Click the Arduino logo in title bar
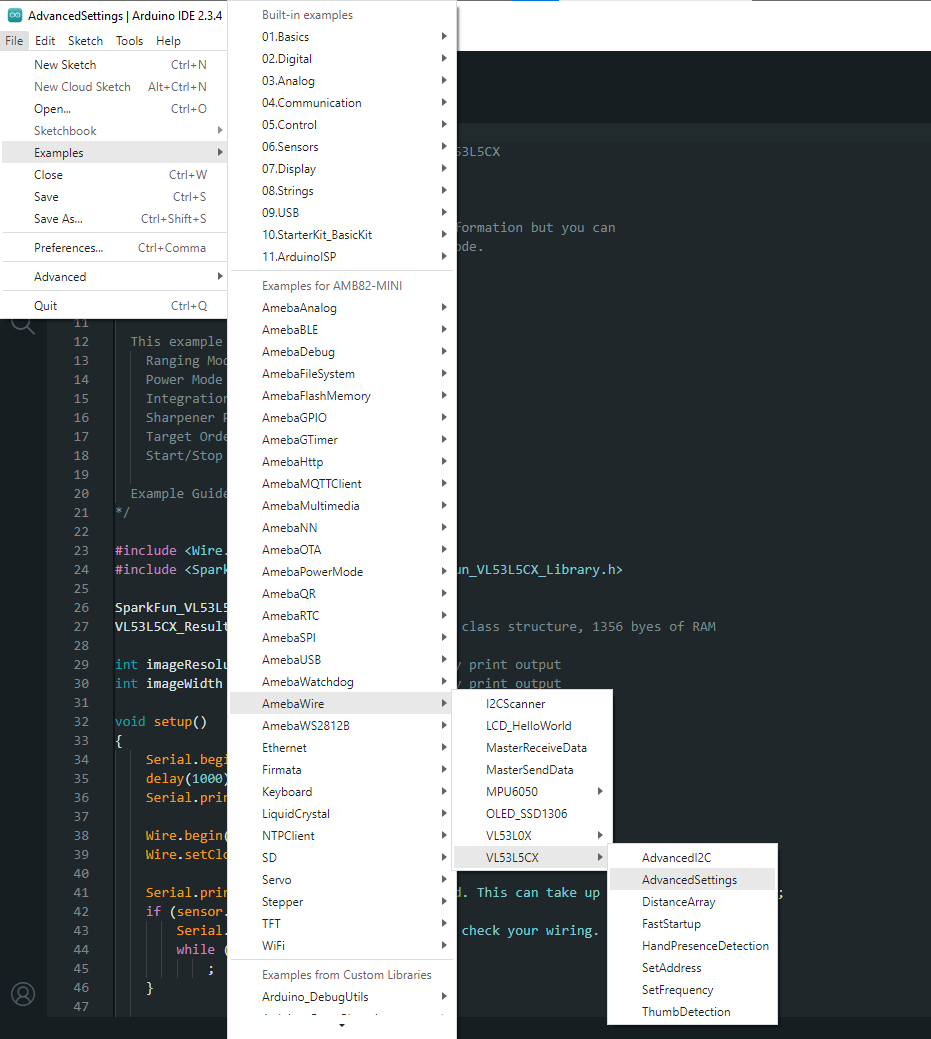This screenshot has width=931, height=1039. coord(14,16)
